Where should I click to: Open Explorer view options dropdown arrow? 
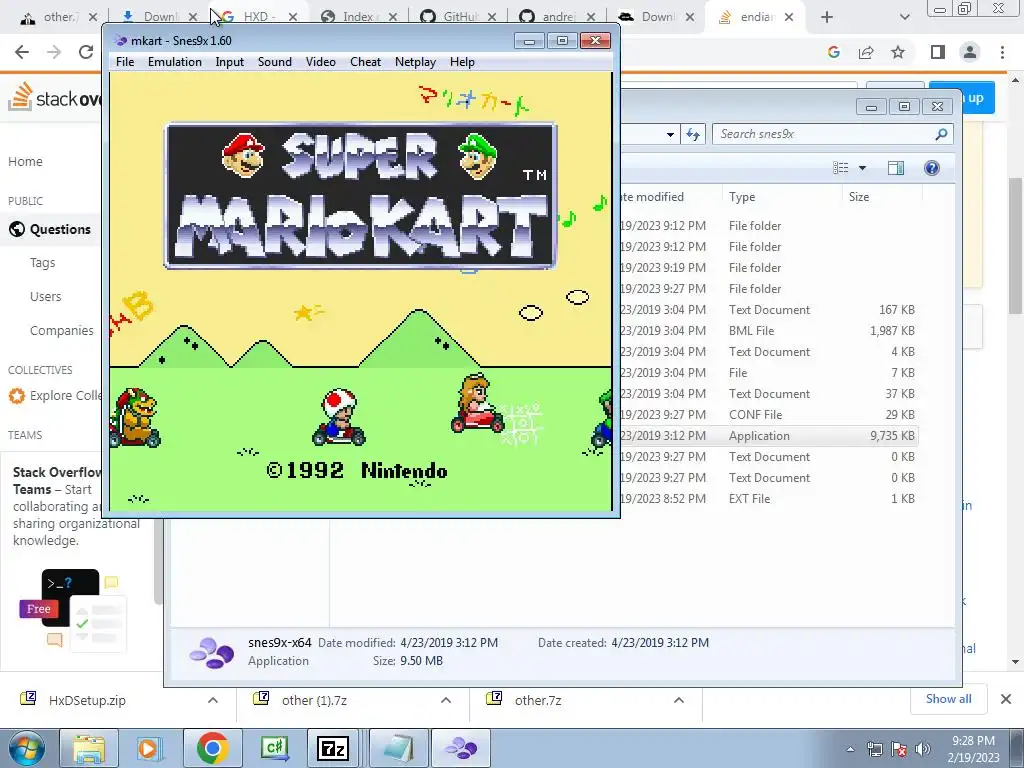click(x=862, y=168)
